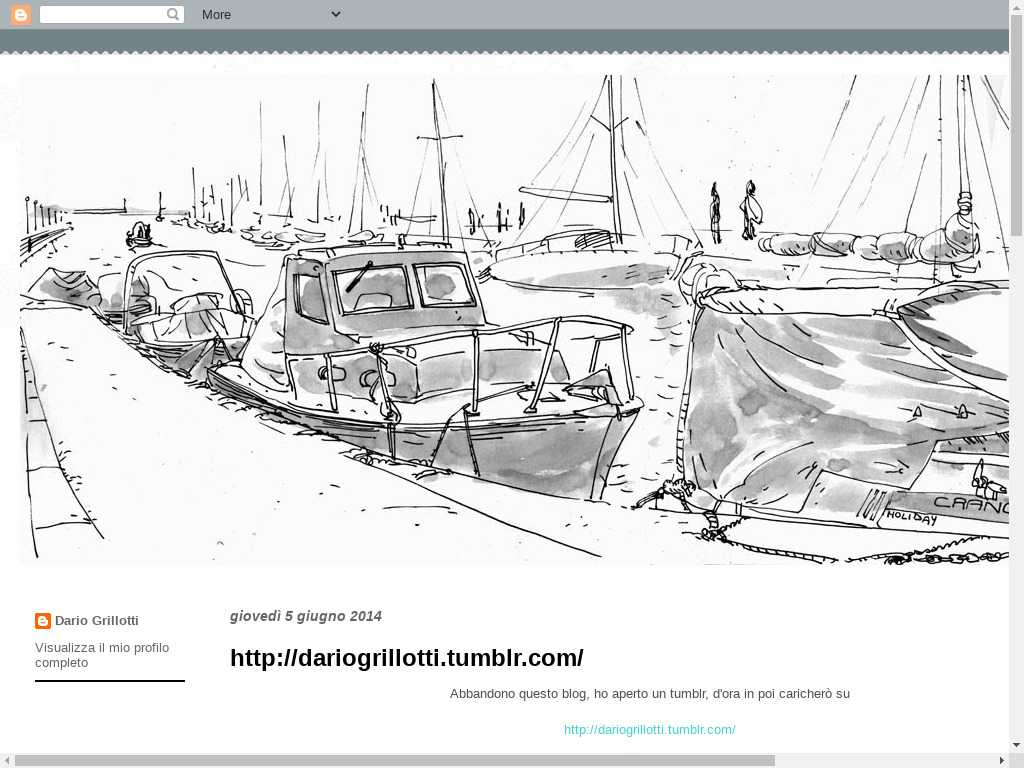Focus the Blogger navbar search field
The image size is (1024, 768).
point(102,14)
